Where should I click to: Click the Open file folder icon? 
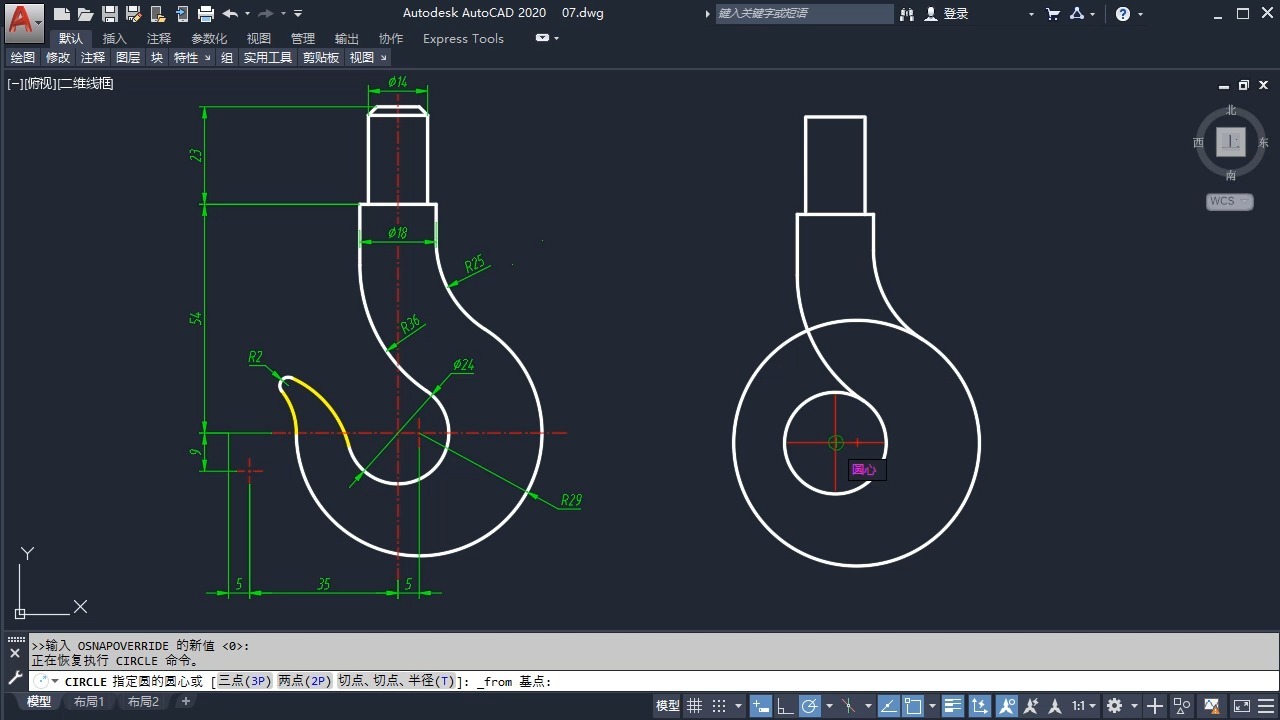coord(85,14)
